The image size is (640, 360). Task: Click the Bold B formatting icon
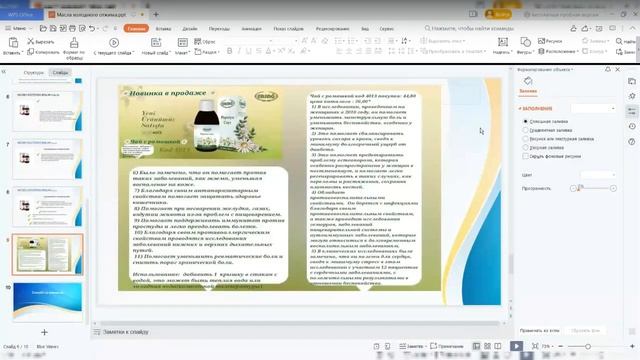(x=229, y=51)
